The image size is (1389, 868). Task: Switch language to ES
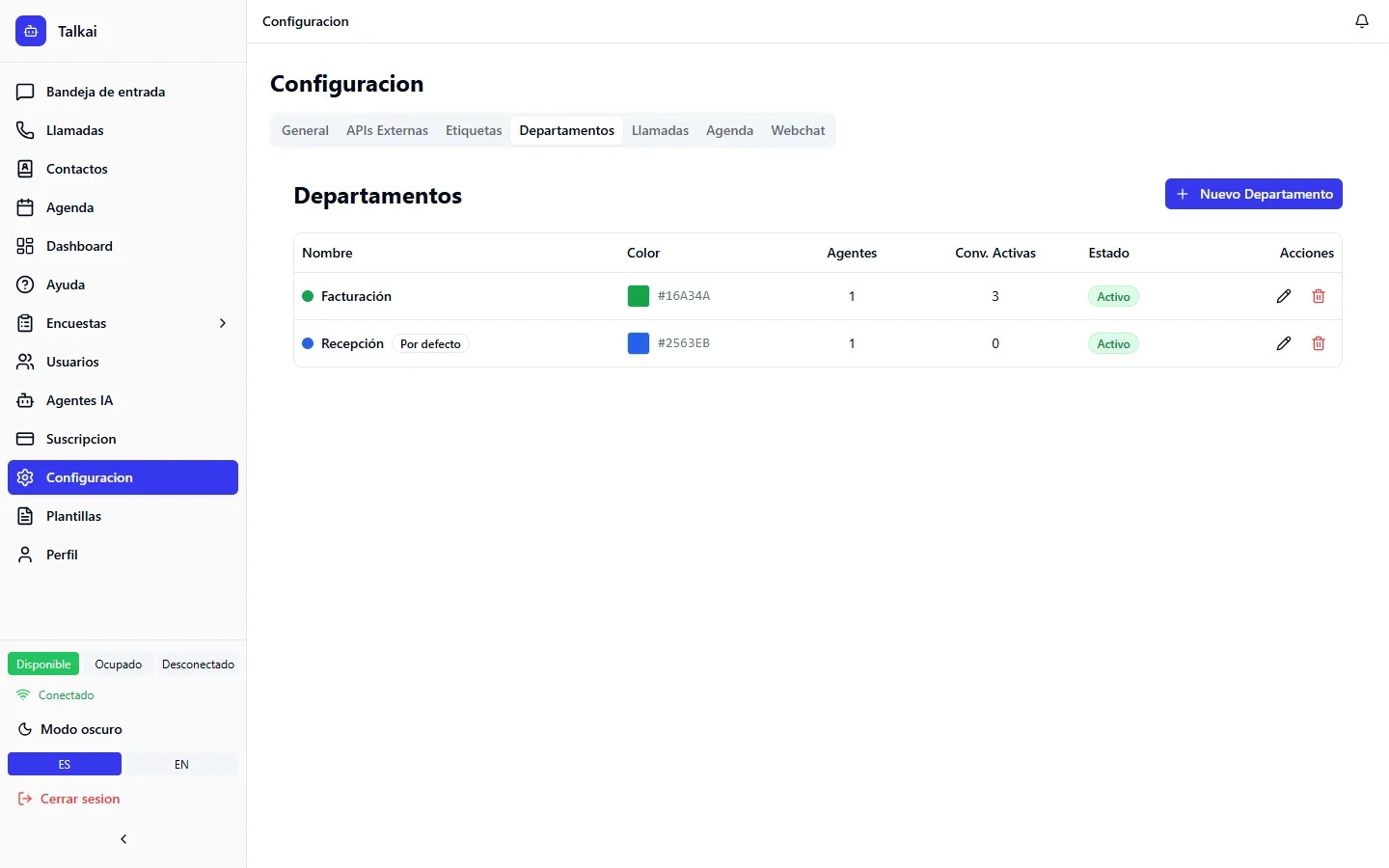tap(65, 764)
